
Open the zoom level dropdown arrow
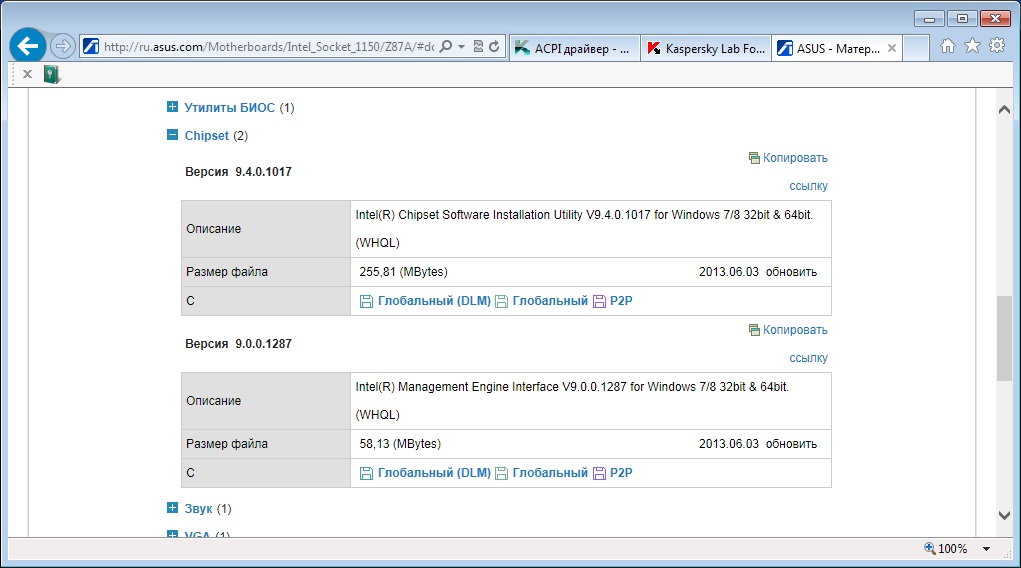click(x=986, y=549)
